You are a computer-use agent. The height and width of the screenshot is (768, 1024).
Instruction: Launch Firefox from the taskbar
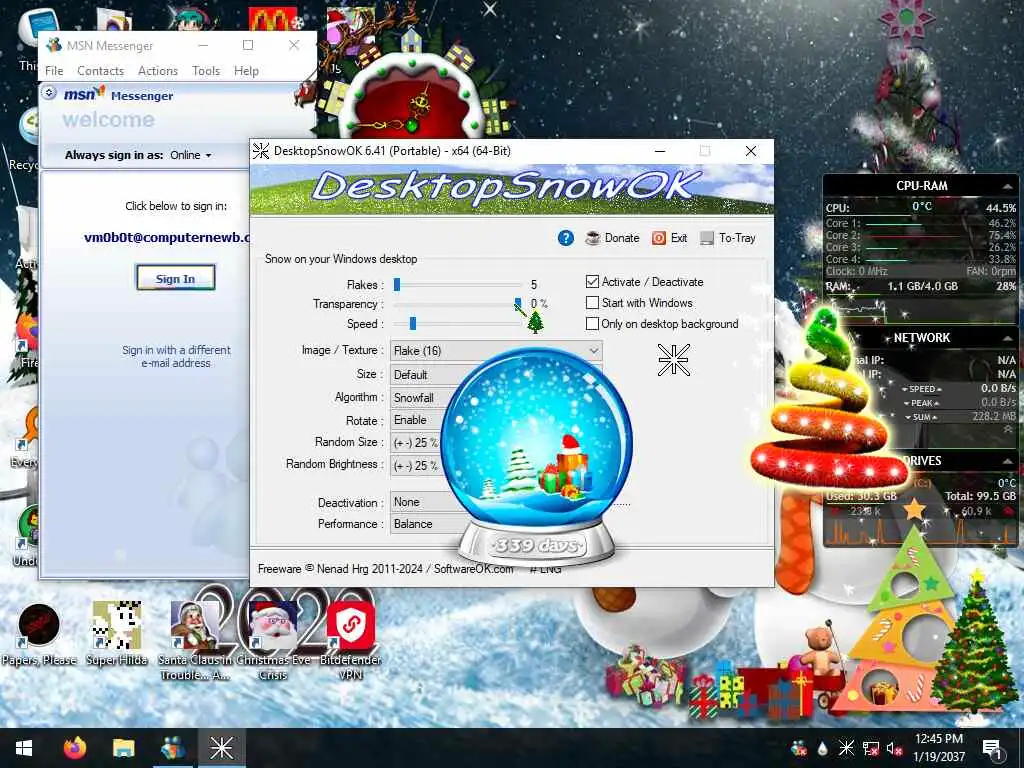(75, 748)
